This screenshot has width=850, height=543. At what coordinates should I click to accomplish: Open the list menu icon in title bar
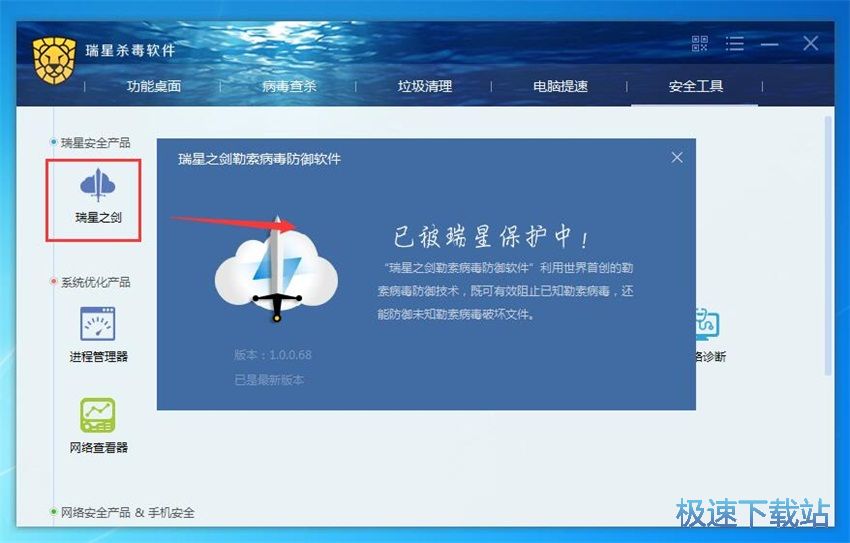[735, 43]
